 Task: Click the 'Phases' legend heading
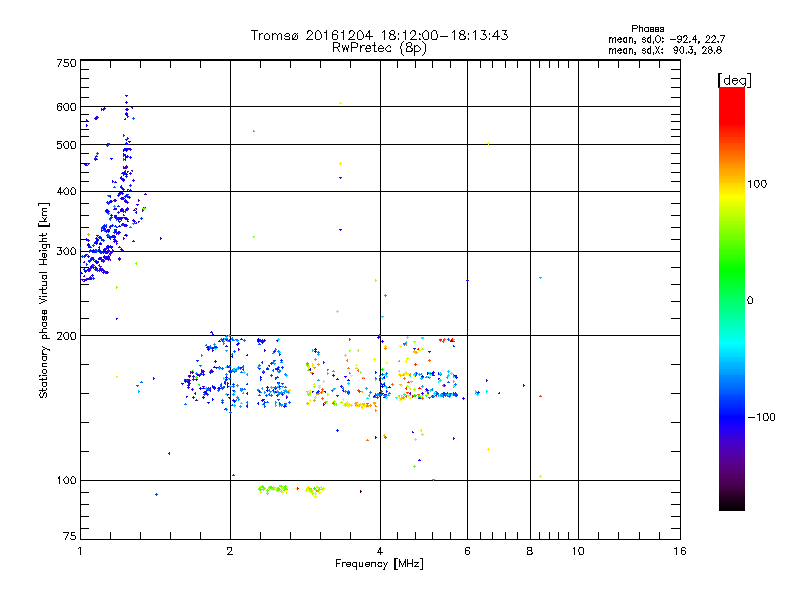click(647, 29)
